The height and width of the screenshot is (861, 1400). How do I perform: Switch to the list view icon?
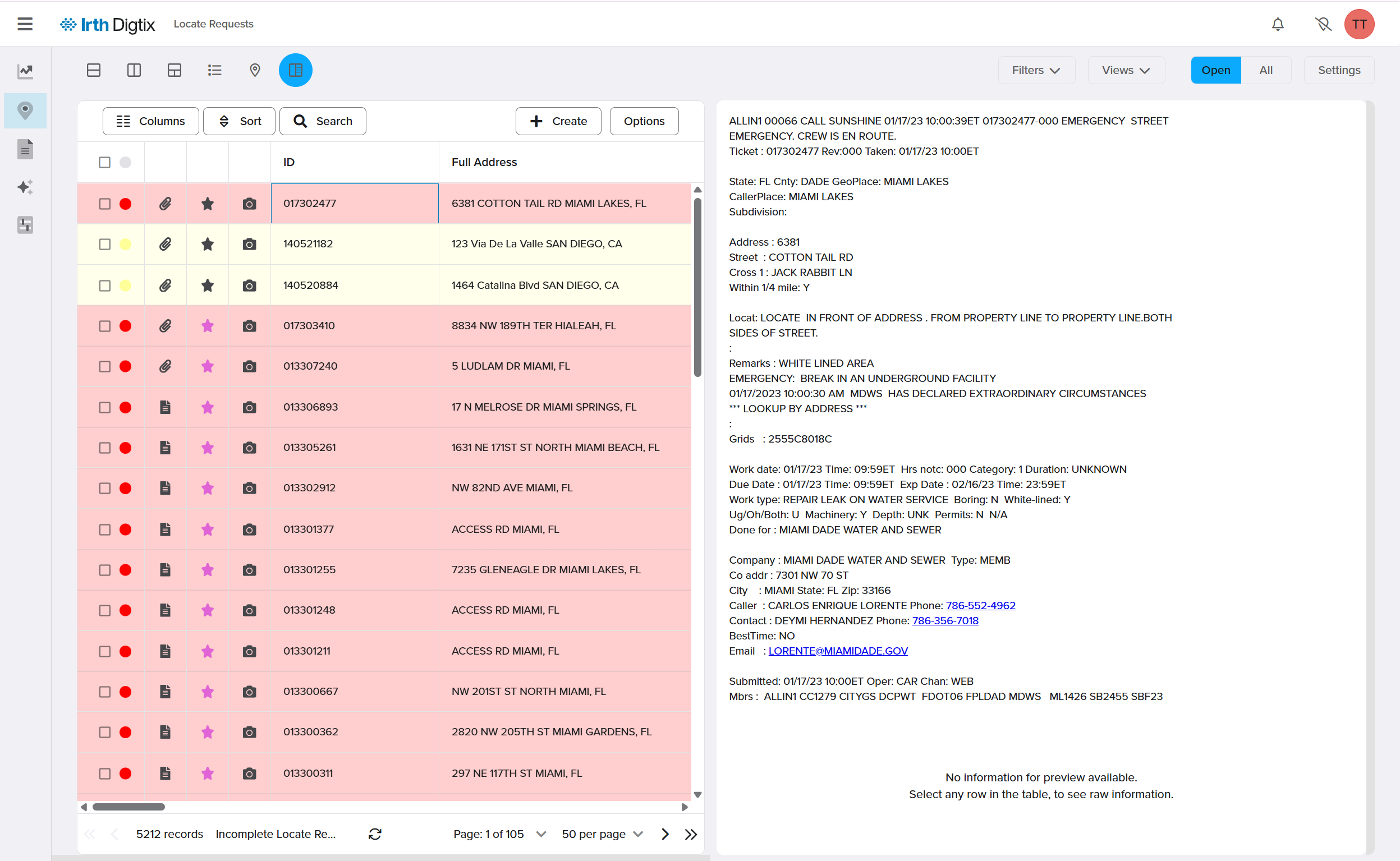(x=214, y=70)
